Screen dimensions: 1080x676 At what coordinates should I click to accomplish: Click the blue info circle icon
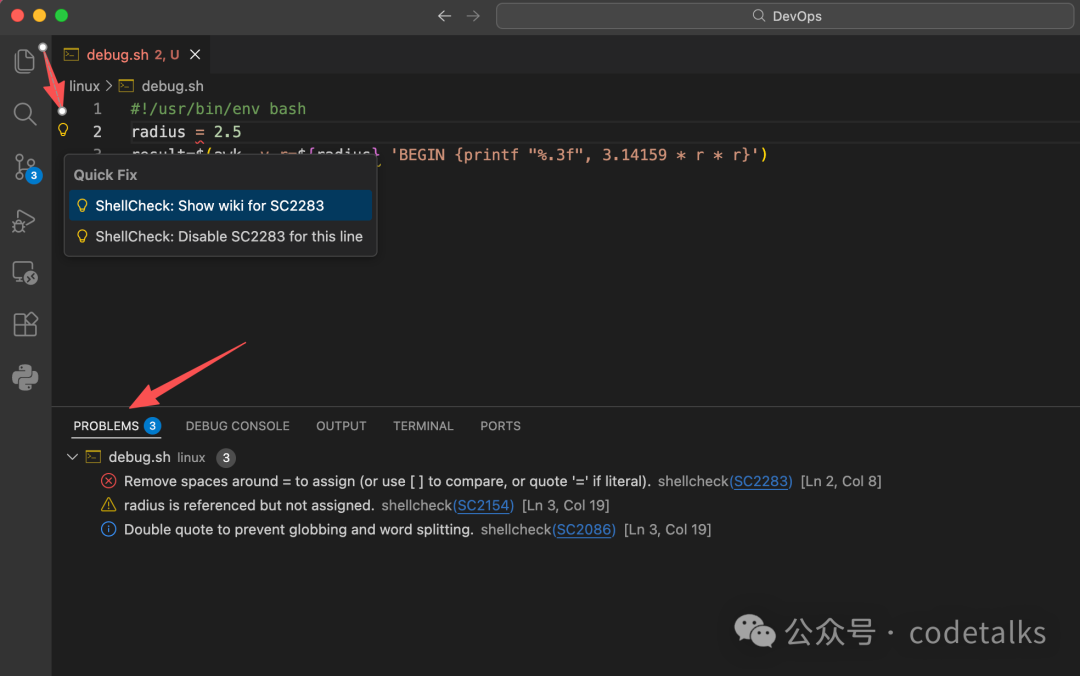point(109,529)
